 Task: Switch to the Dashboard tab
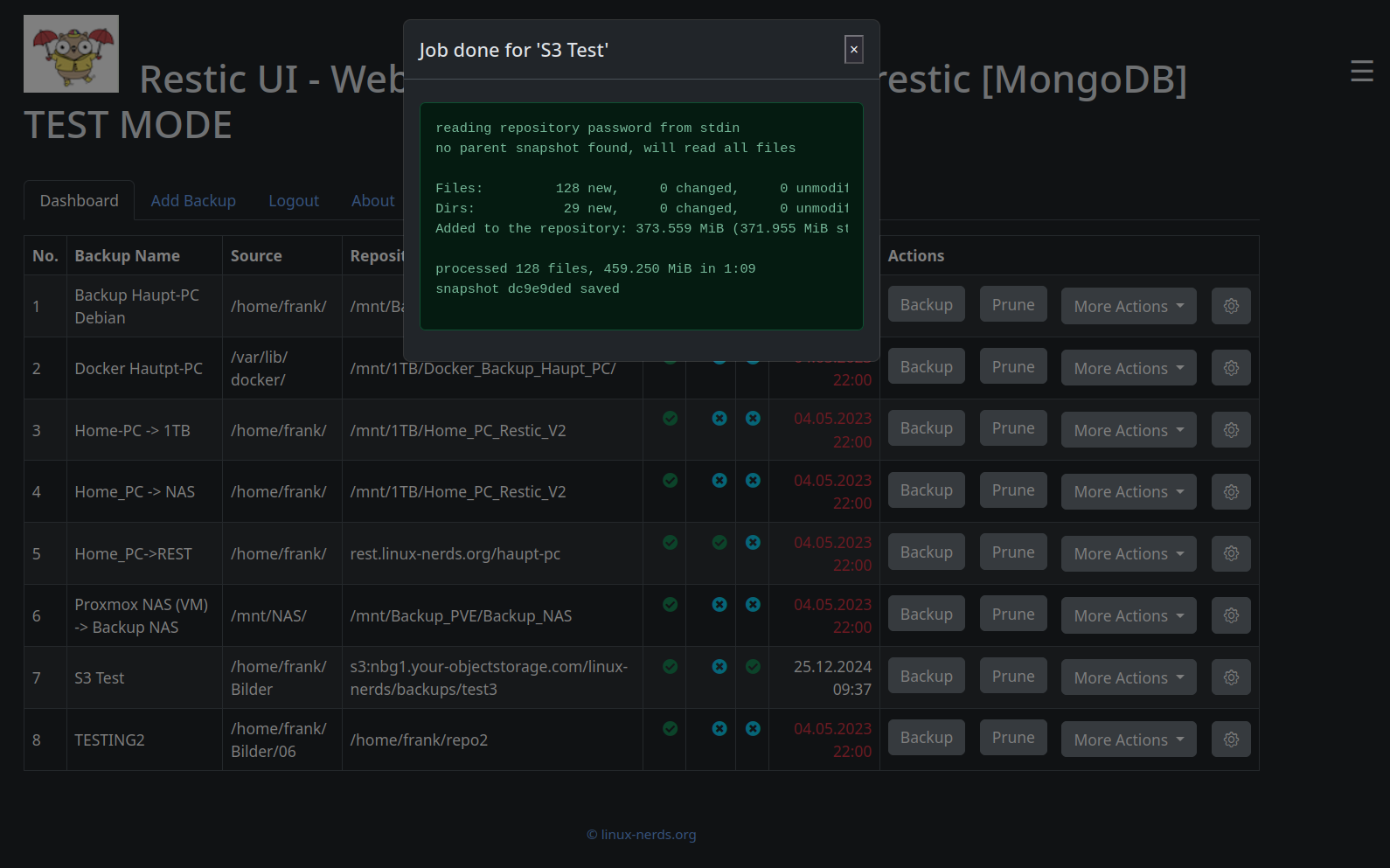[x=79, y=201]
